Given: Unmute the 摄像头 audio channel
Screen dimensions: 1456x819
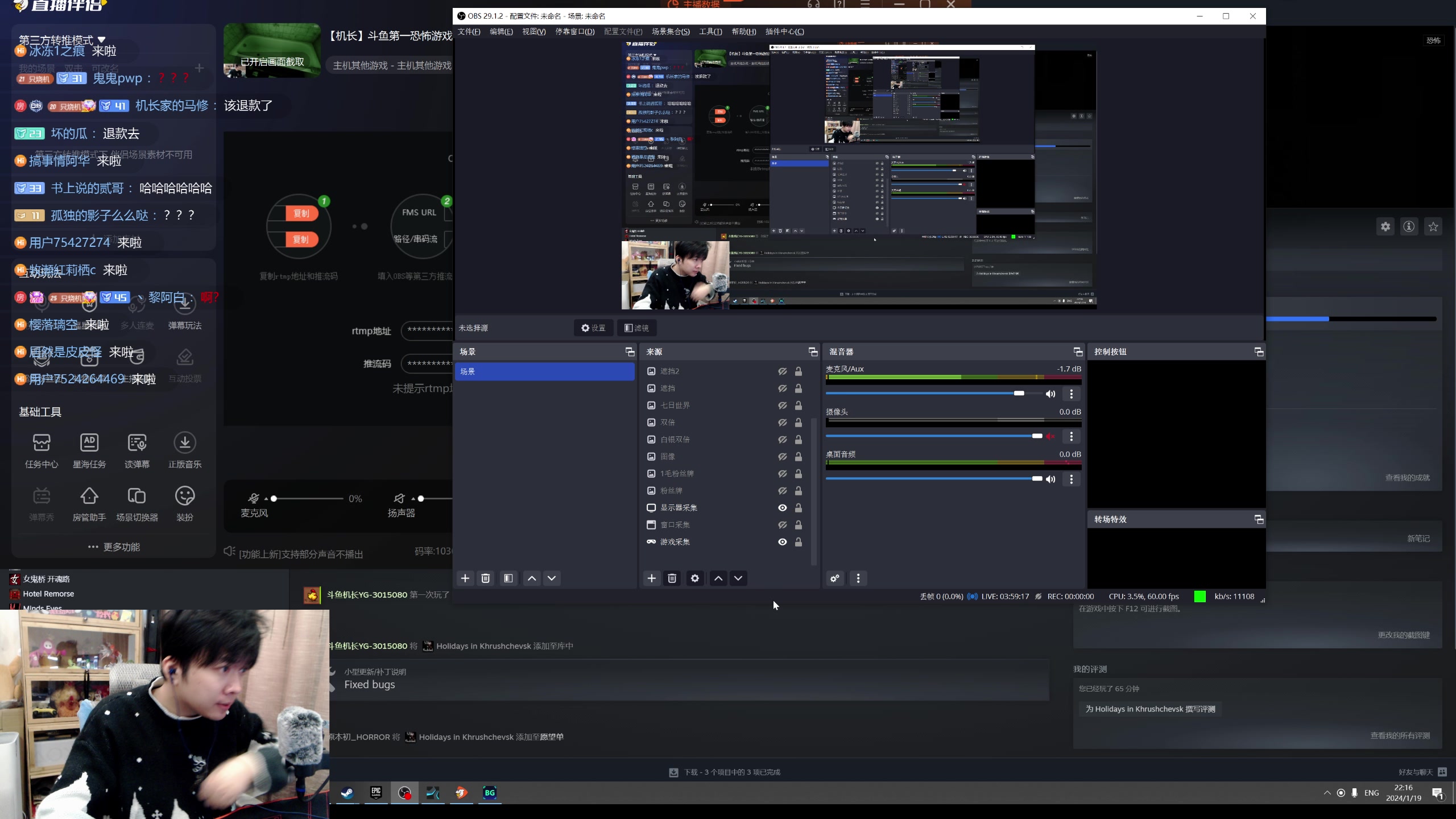Looking at the screenshot, I should click(x=1050, y=436).
